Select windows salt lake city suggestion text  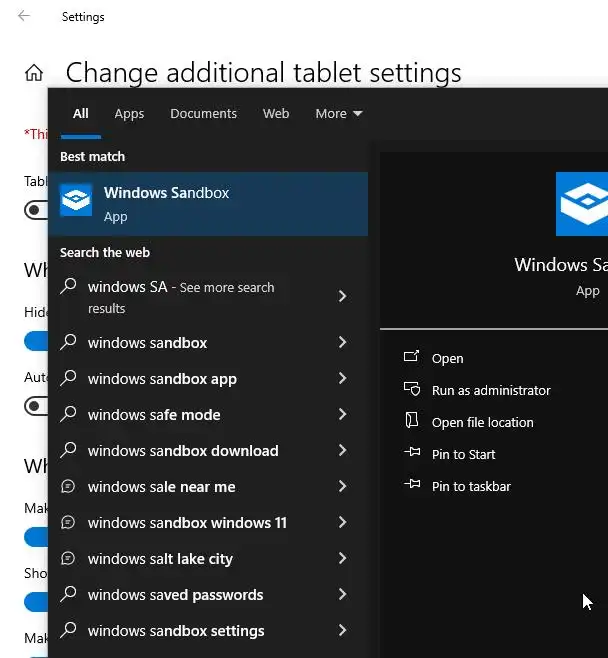(160, 559)
